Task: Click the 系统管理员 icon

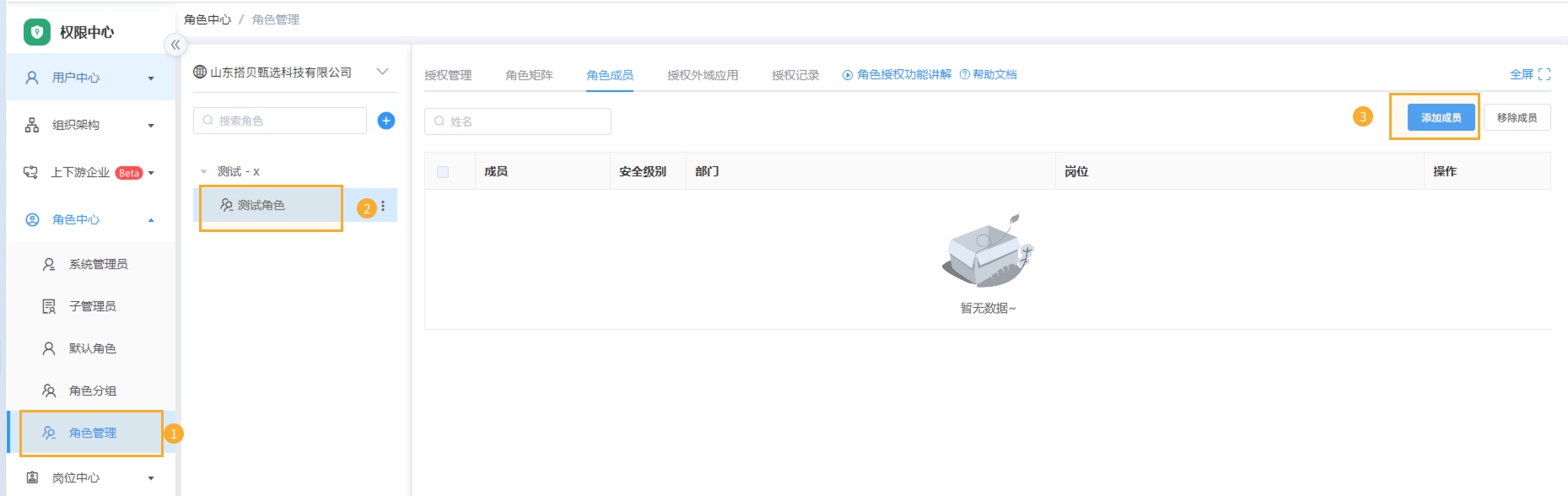Action: (x=49, y=264)
